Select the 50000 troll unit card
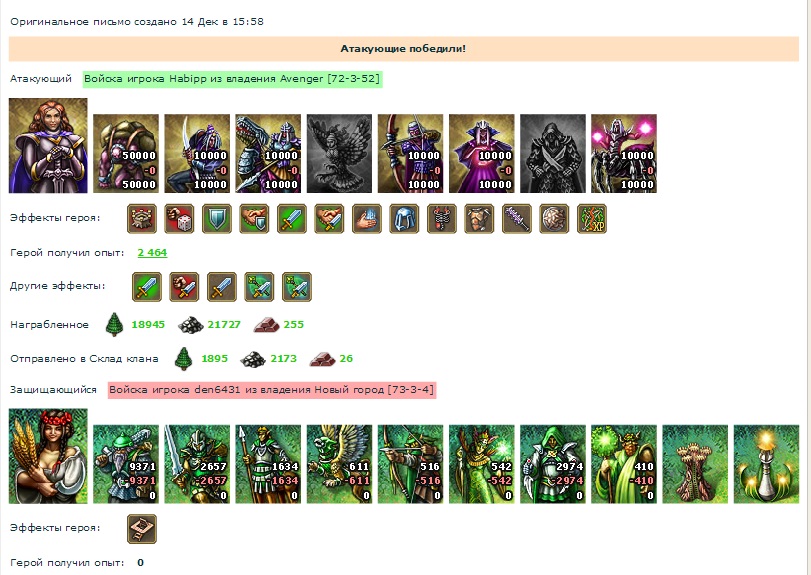Image resolution: width=811 pixels, height=575 pixels. 126,154
